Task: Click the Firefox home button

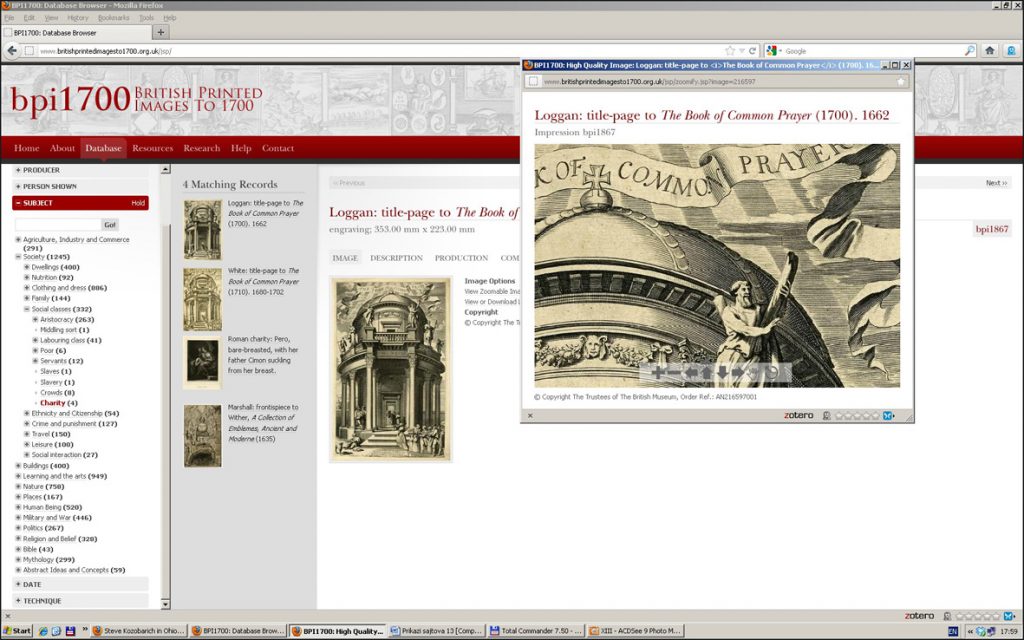Action: [x=989, y=50]
